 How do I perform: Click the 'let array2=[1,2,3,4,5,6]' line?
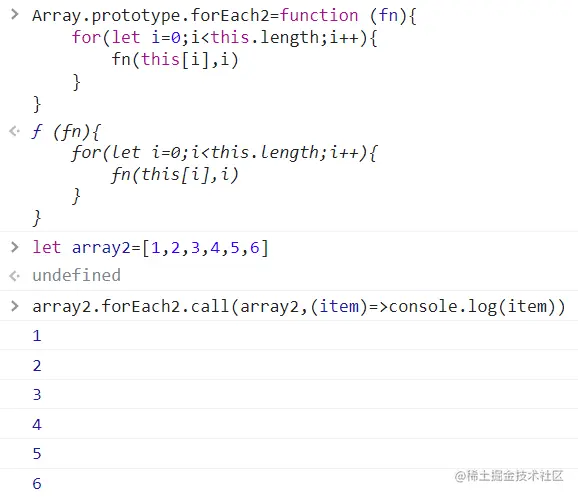150,247
